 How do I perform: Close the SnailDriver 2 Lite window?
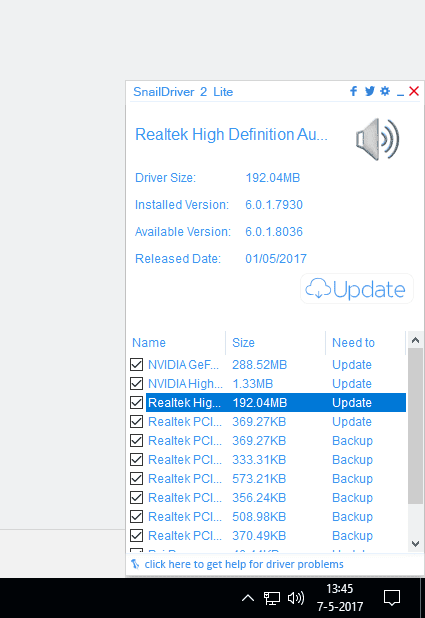click(414, 91)
